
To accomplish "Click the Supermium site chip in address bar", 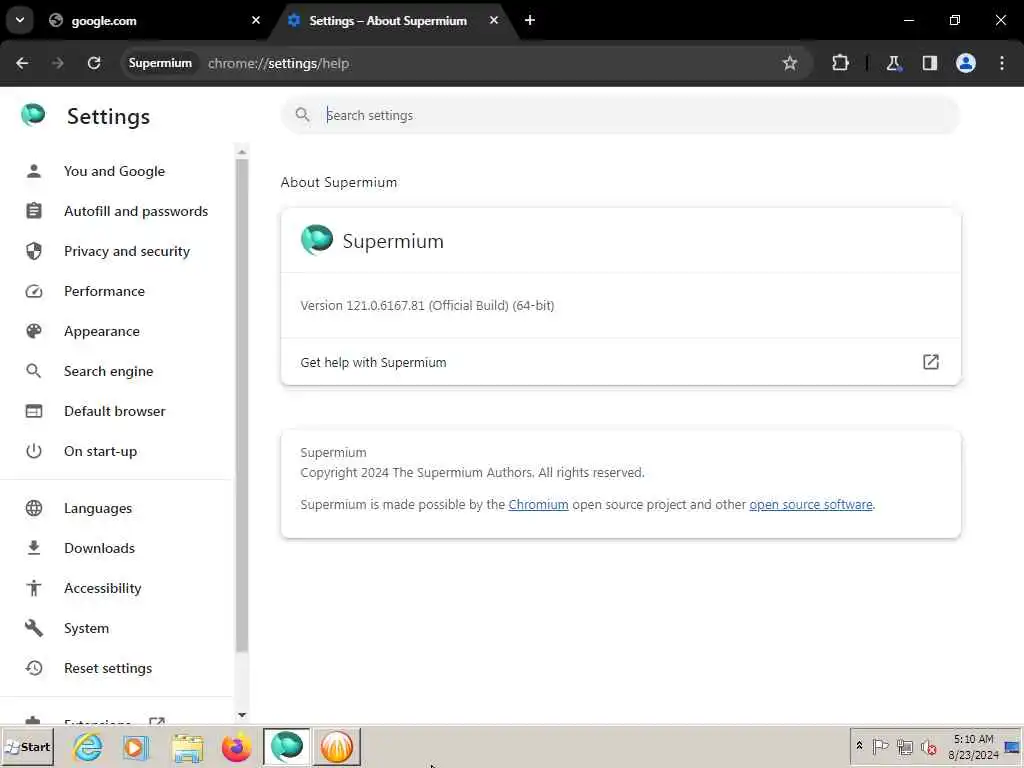I will [x=160, y=63].
